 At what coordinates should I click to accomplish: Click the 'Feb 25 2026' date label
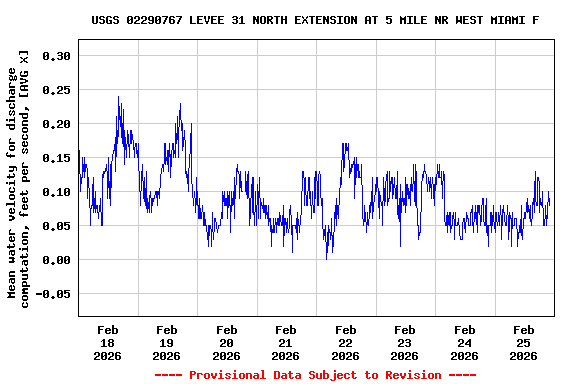click(523, 343)
